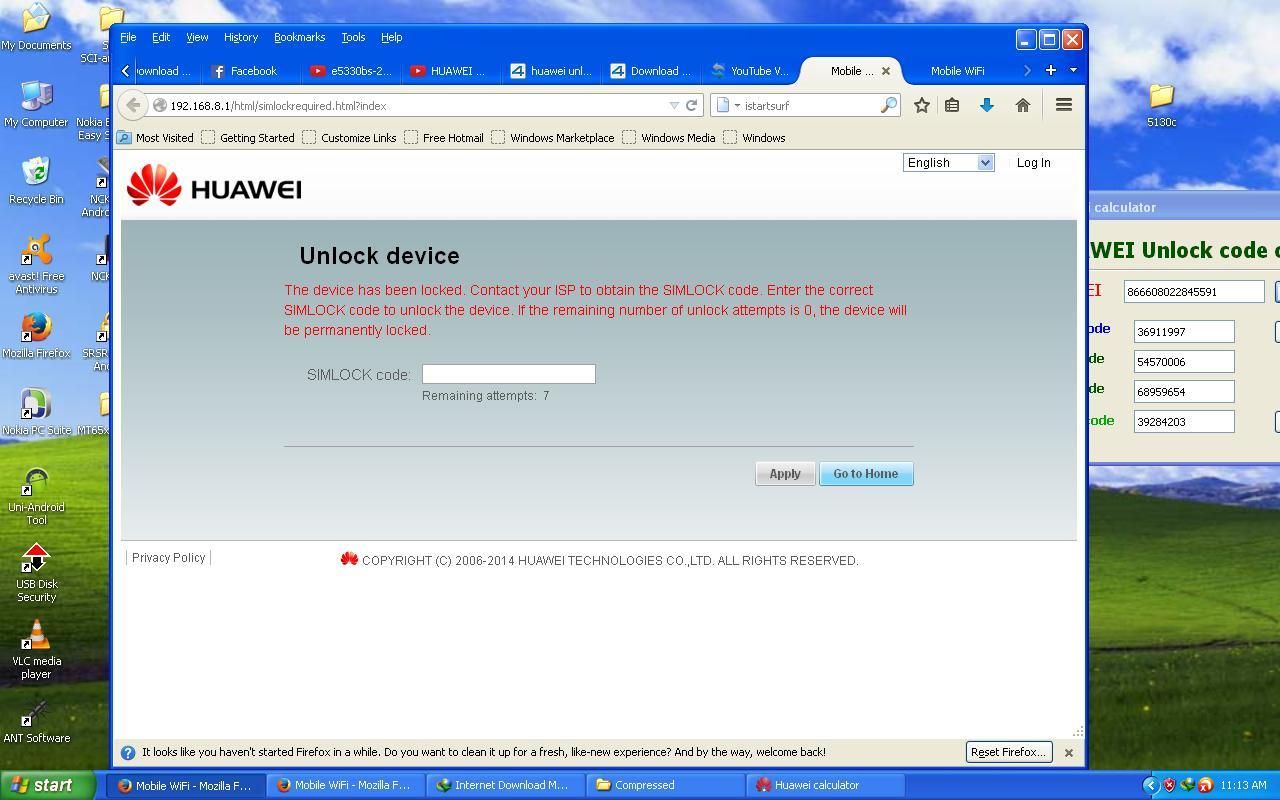
Task: Open the bookmarks list icon
Action: pos(952,105)
